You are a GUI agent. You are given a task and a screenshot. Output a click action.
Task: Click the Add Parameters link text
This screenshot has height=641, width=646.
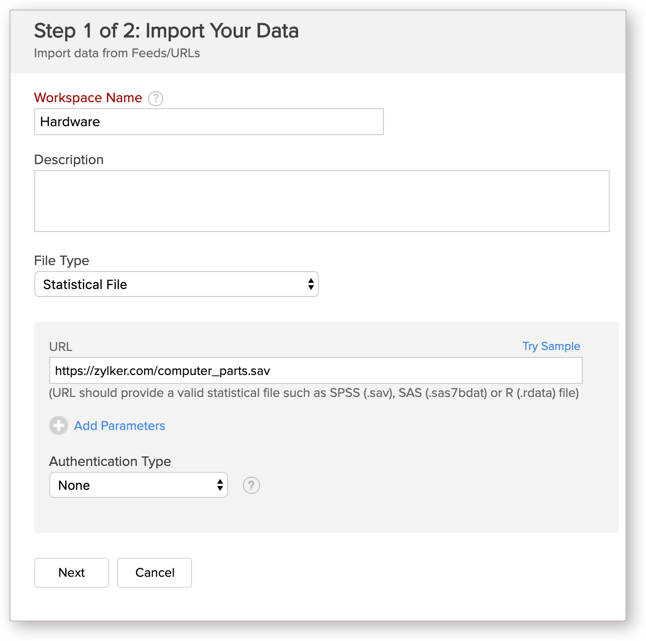(119, 425)
